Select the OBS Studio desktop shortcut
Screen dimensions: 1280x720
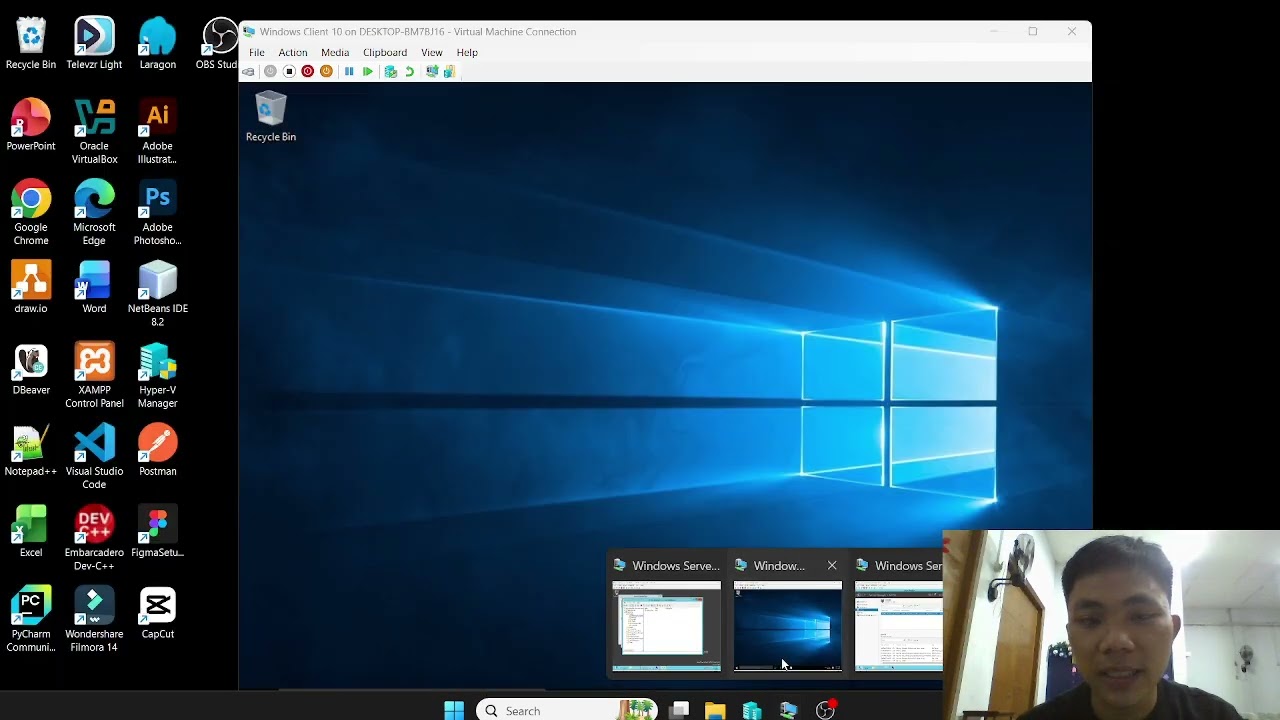pos(218,43)
